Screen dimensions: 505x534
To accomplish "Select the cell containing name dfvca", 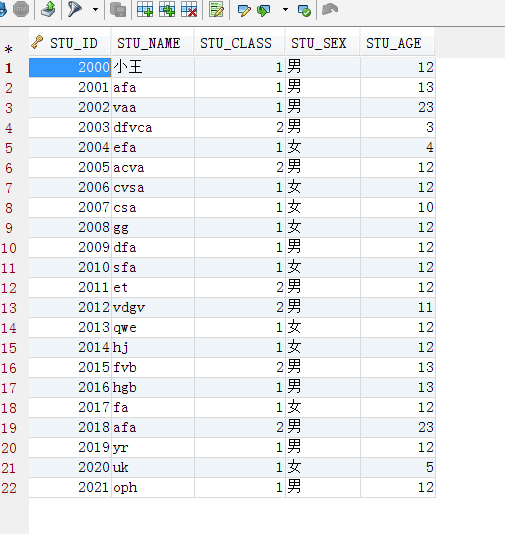I will [x=153, y=128].
